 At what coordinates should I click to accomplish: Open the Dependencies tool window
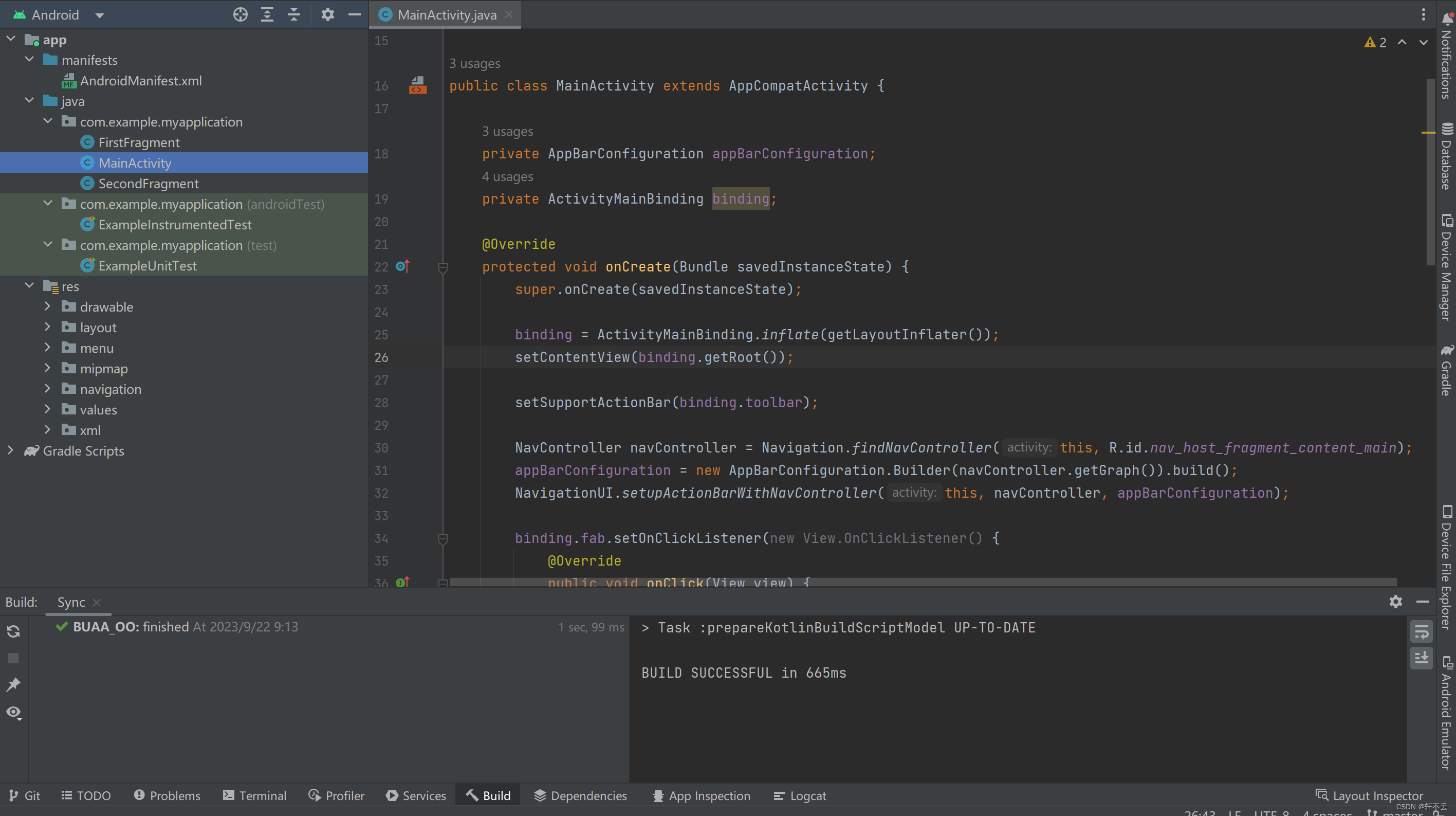coord(580,795)
